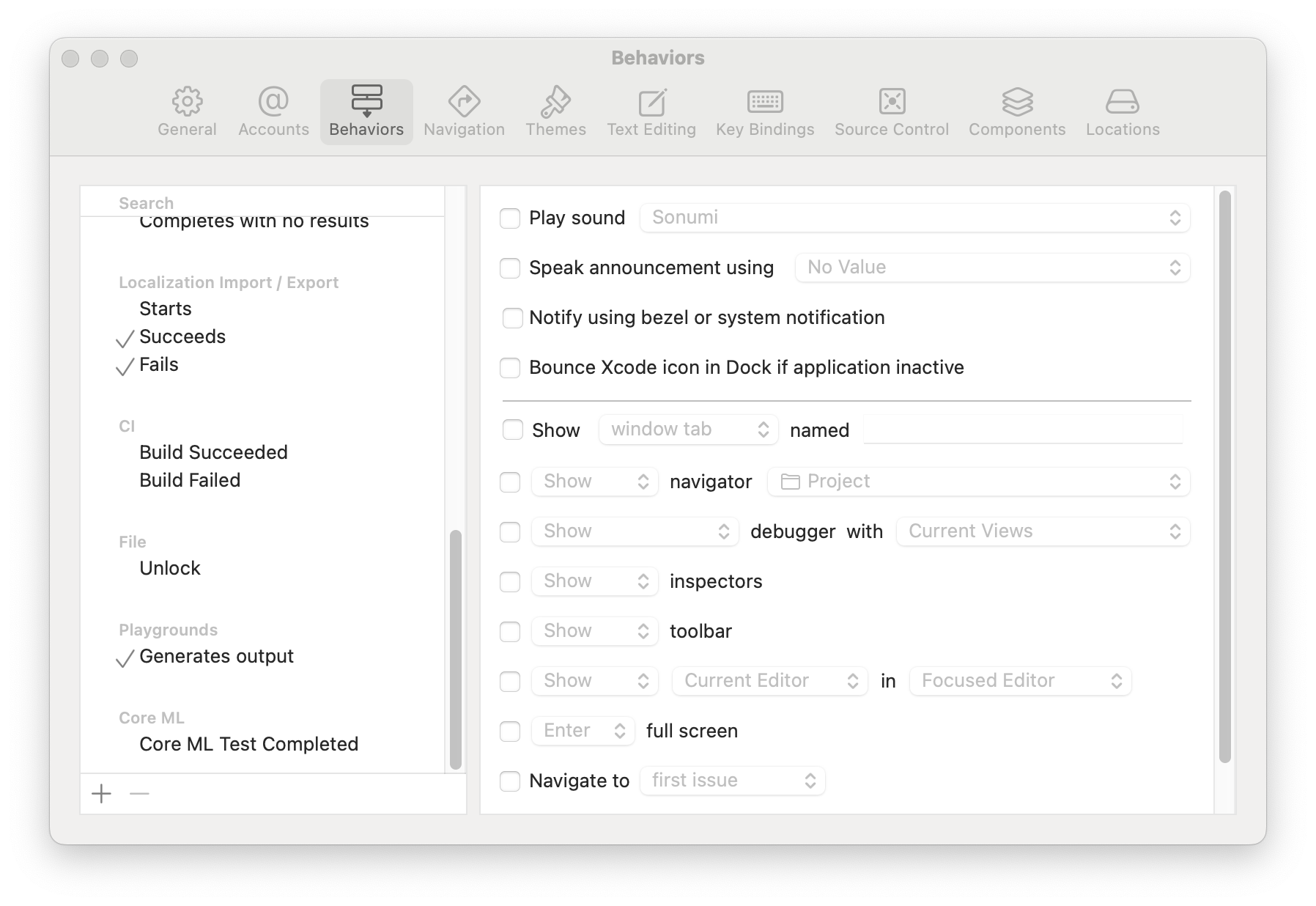Screen dimensions: 1316x906
Task: Open Show dropdown next to toolbar
Action: click(x=594, y=631)
